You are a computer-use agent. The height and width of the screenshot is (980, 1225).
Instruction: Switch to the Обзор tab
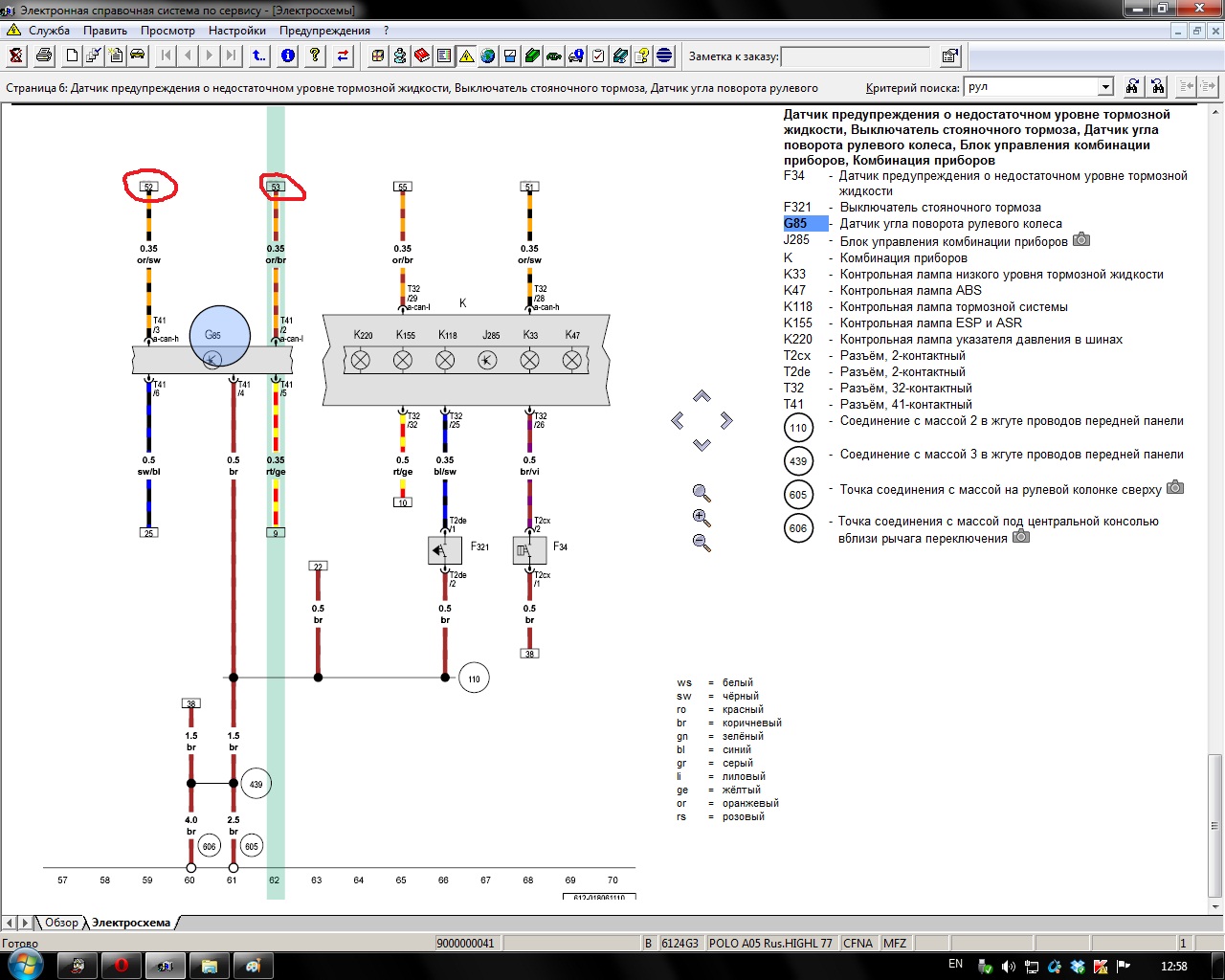pyautogui.click(x=61, y=923)
